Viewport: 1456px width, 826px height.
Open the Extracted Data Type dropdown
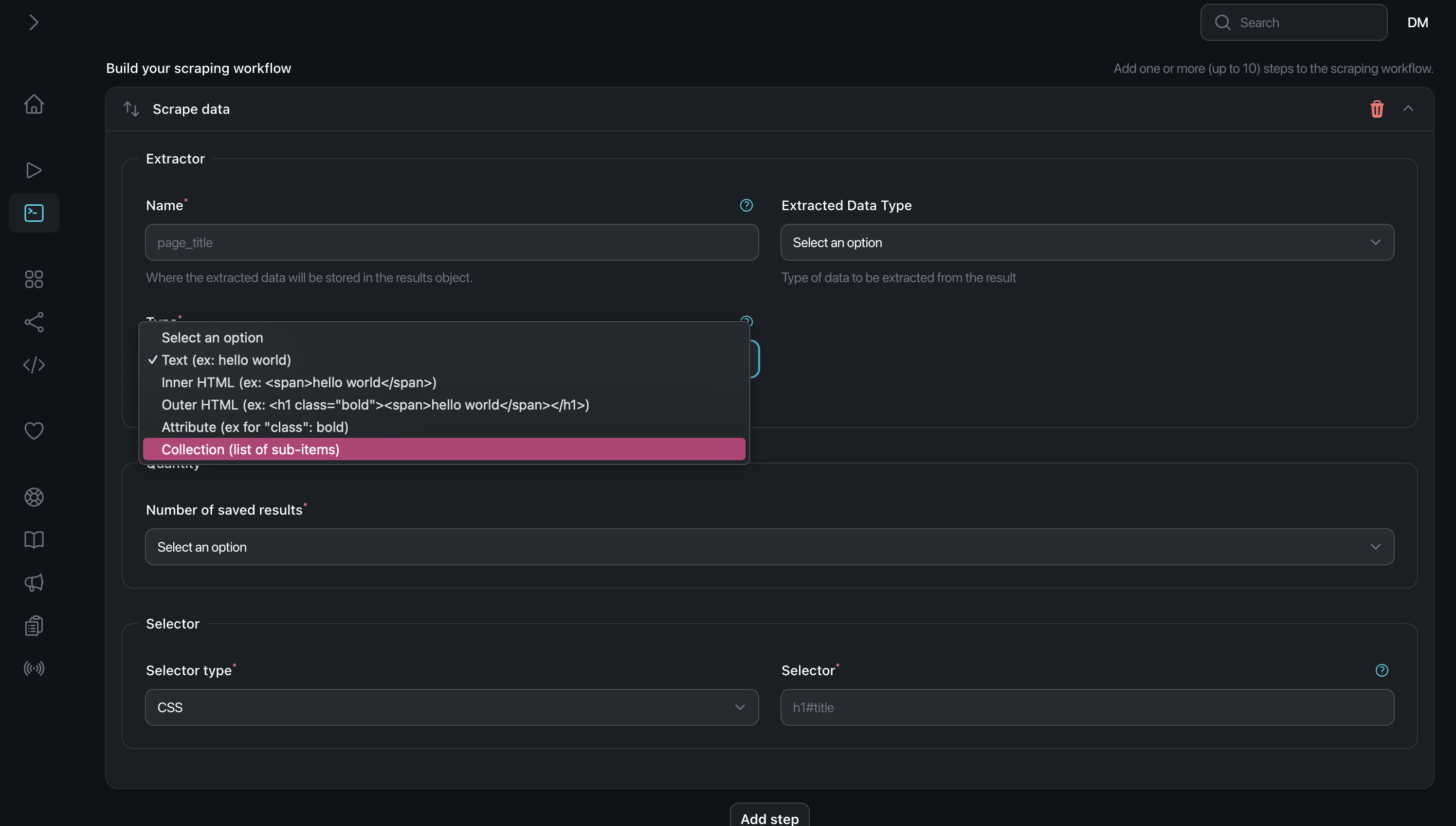[x=1087, y=242]
